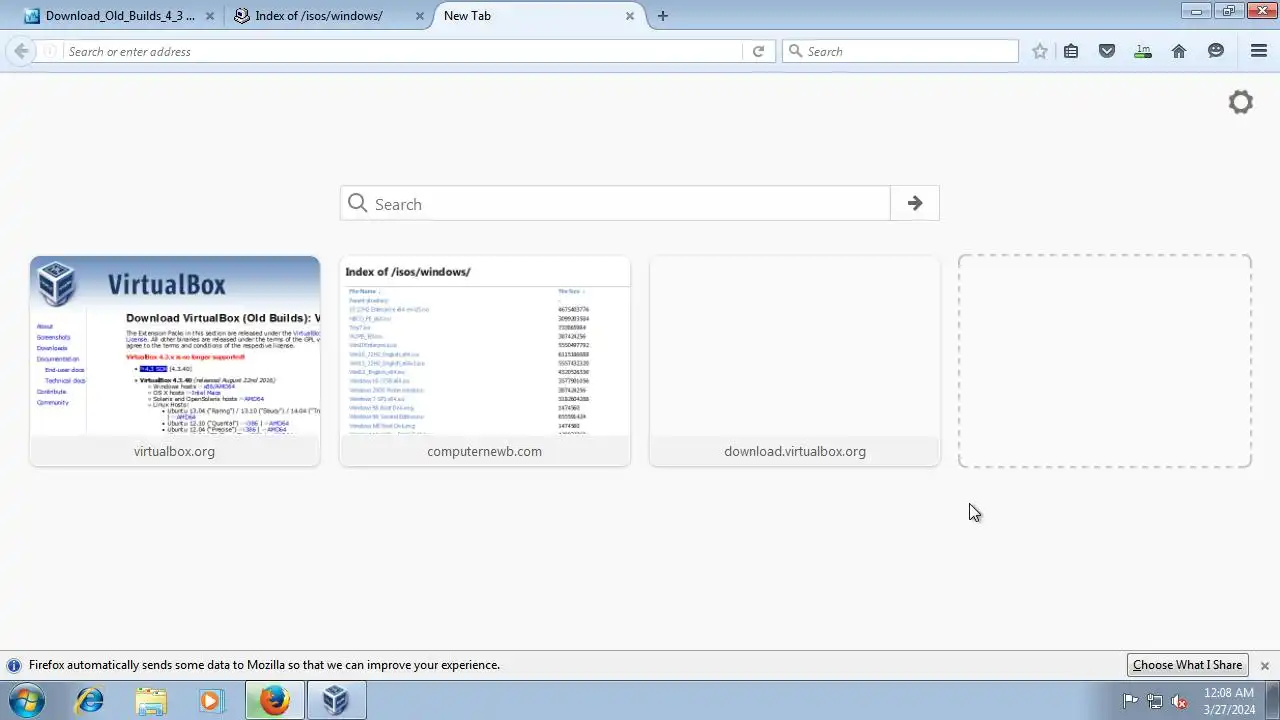The image size is (1280, 720).
Task: Open Windows Media Player taskbar icon
Action: pyautogui.click(x=211, y=701)
